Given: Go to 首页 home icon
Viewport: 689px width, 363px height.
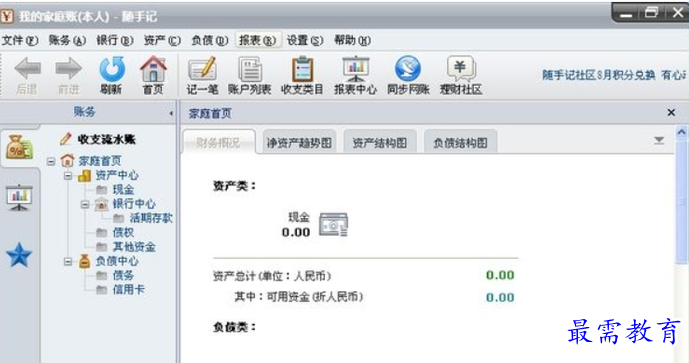Looking at the screenshot, I should tap(153, 69).
